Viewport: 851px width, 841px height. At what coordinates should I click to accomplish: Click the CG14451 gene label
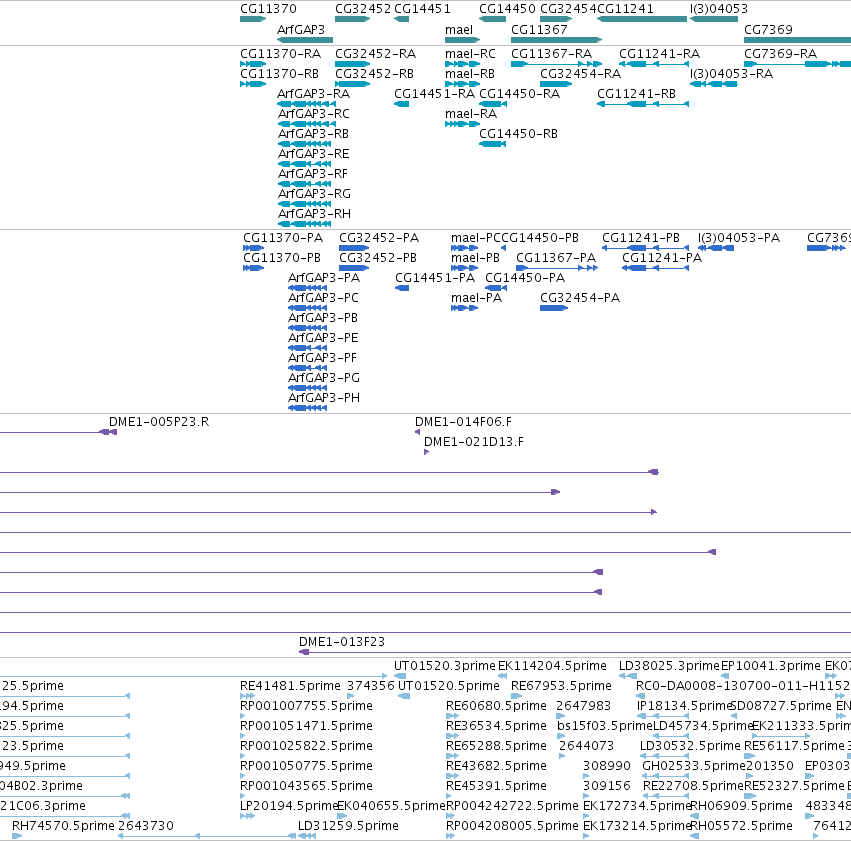(x=422, y=9)
